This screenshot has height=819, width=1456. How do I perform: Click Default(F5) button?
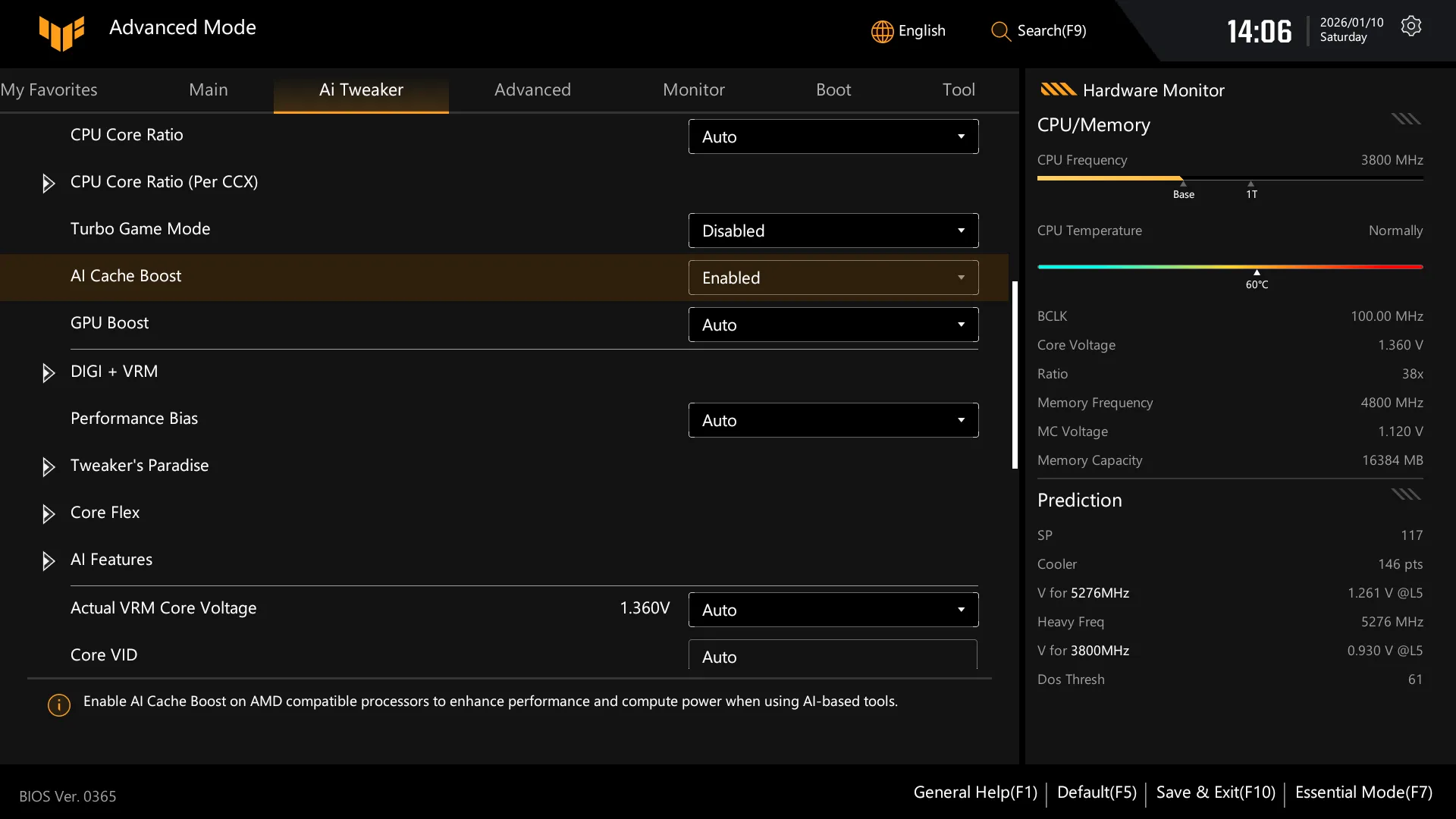tap(1097, 792)
